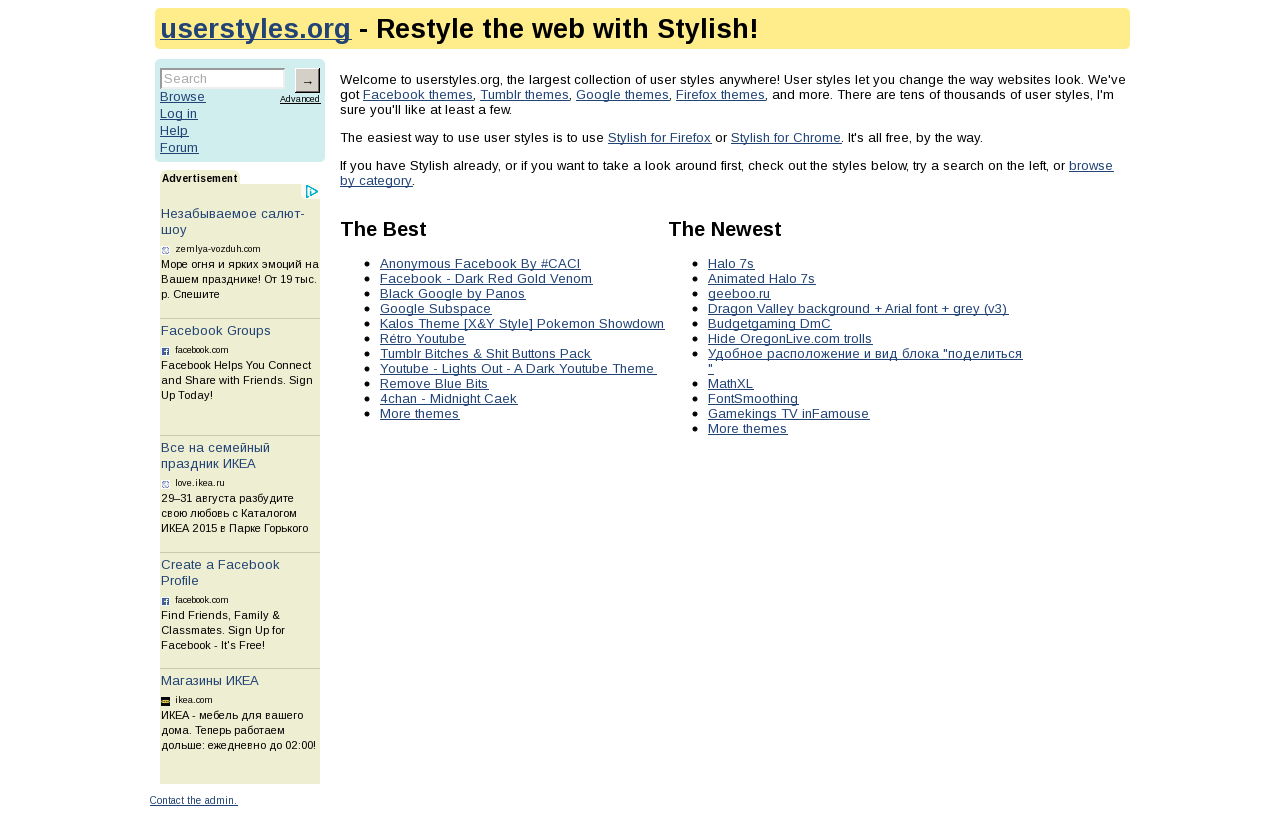Open Все на семейный праздник ИКЕА ad
The height and width of the screenshot is (816, 1280).
click(x=216, y=456)
